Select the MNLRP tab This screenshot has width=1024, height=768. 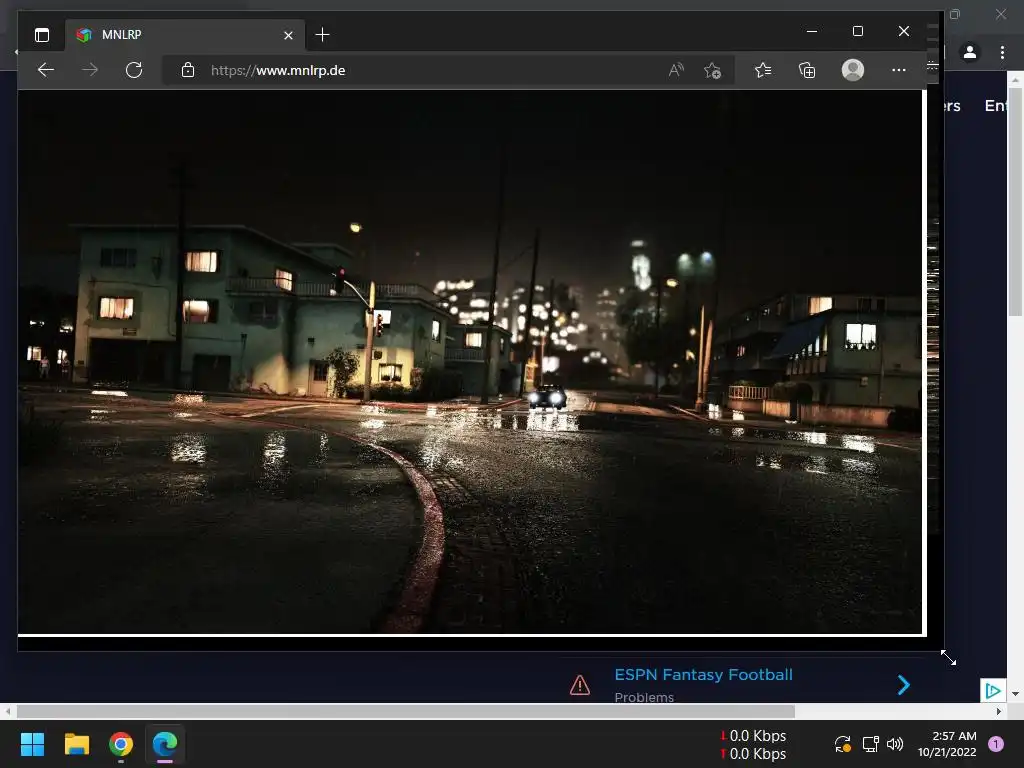185,35
